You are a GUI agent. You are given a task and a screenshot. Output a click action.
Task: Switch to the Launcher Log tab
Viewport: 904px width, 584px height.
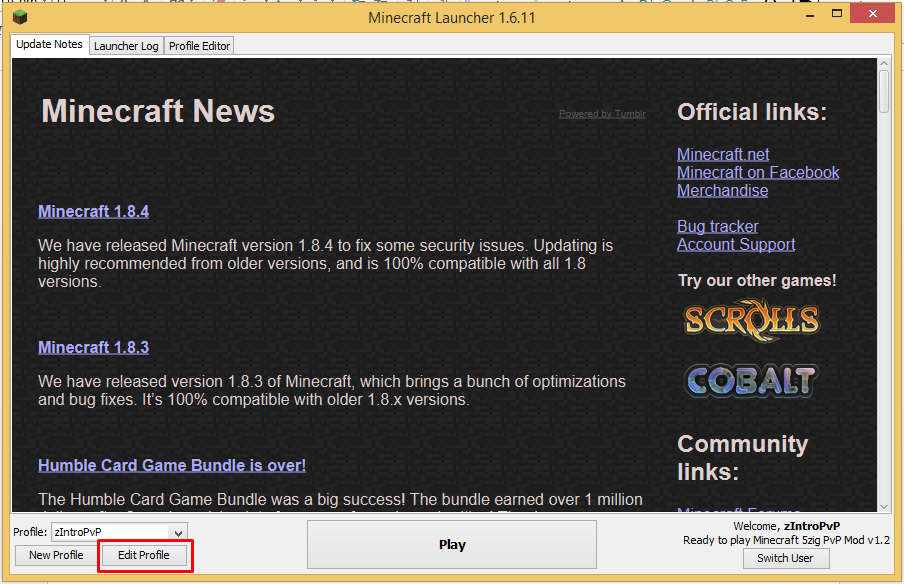coord(126,46)
